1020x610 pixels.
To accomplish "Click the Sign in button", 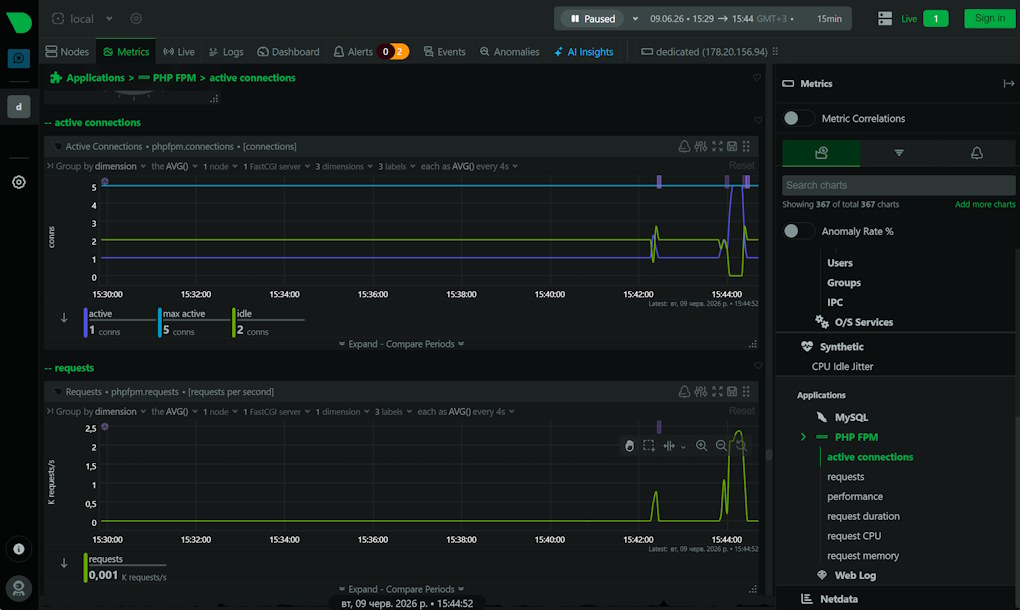I will 989,18.
